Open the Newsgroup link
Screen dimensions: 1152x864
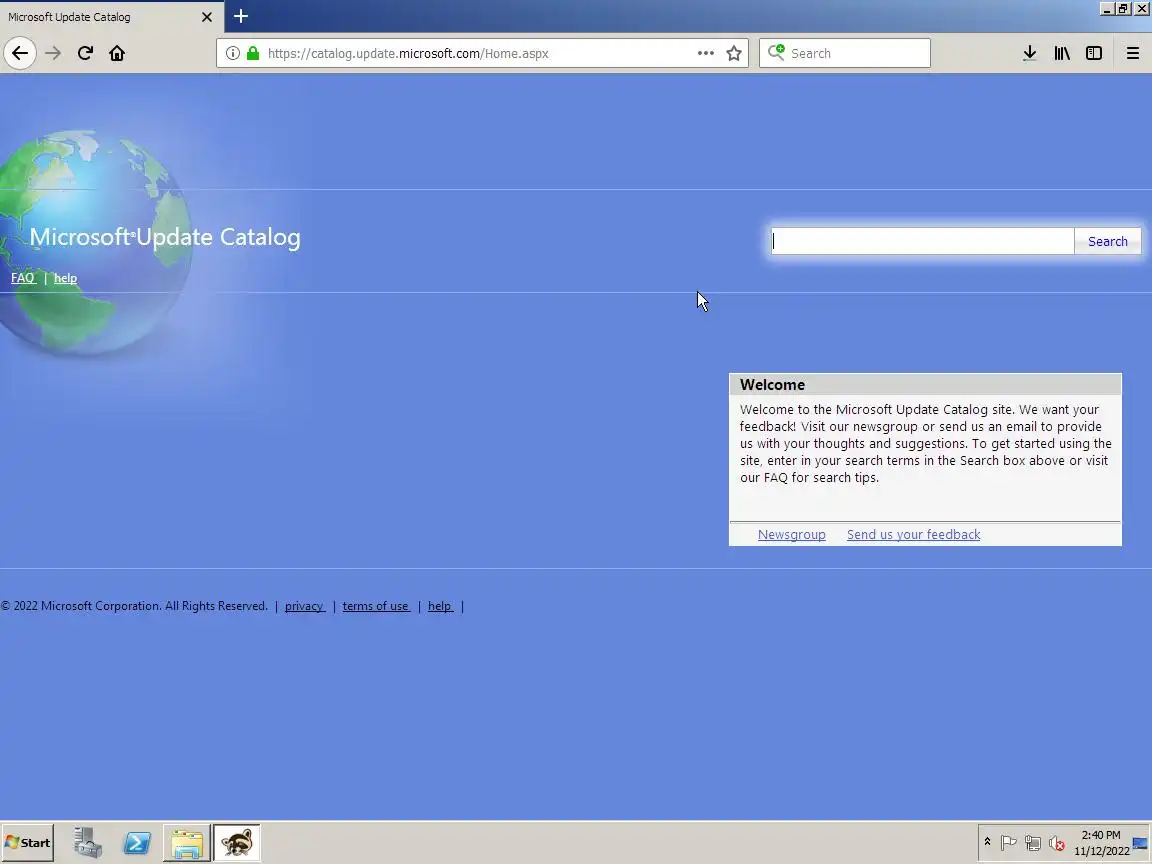point(791,534)
